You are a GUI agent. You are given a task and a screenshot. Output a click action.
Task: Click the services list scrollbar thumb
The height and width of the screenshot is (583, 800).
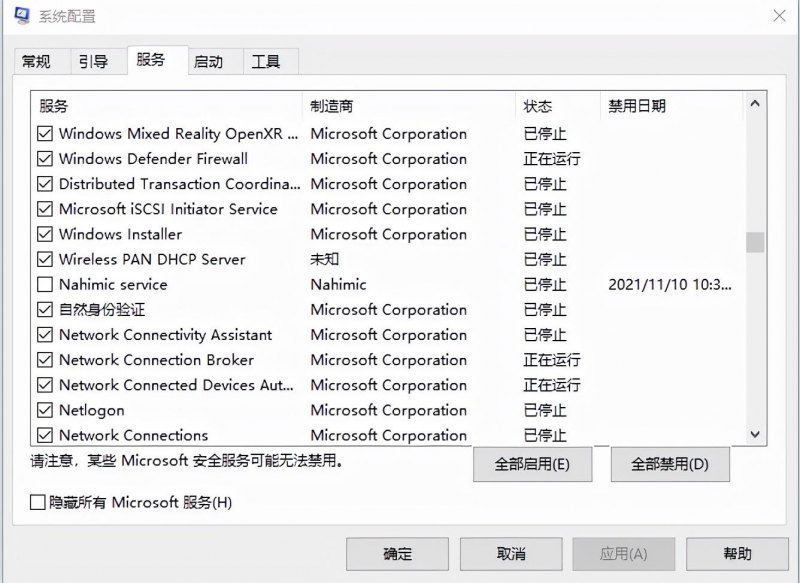[755, 242]
